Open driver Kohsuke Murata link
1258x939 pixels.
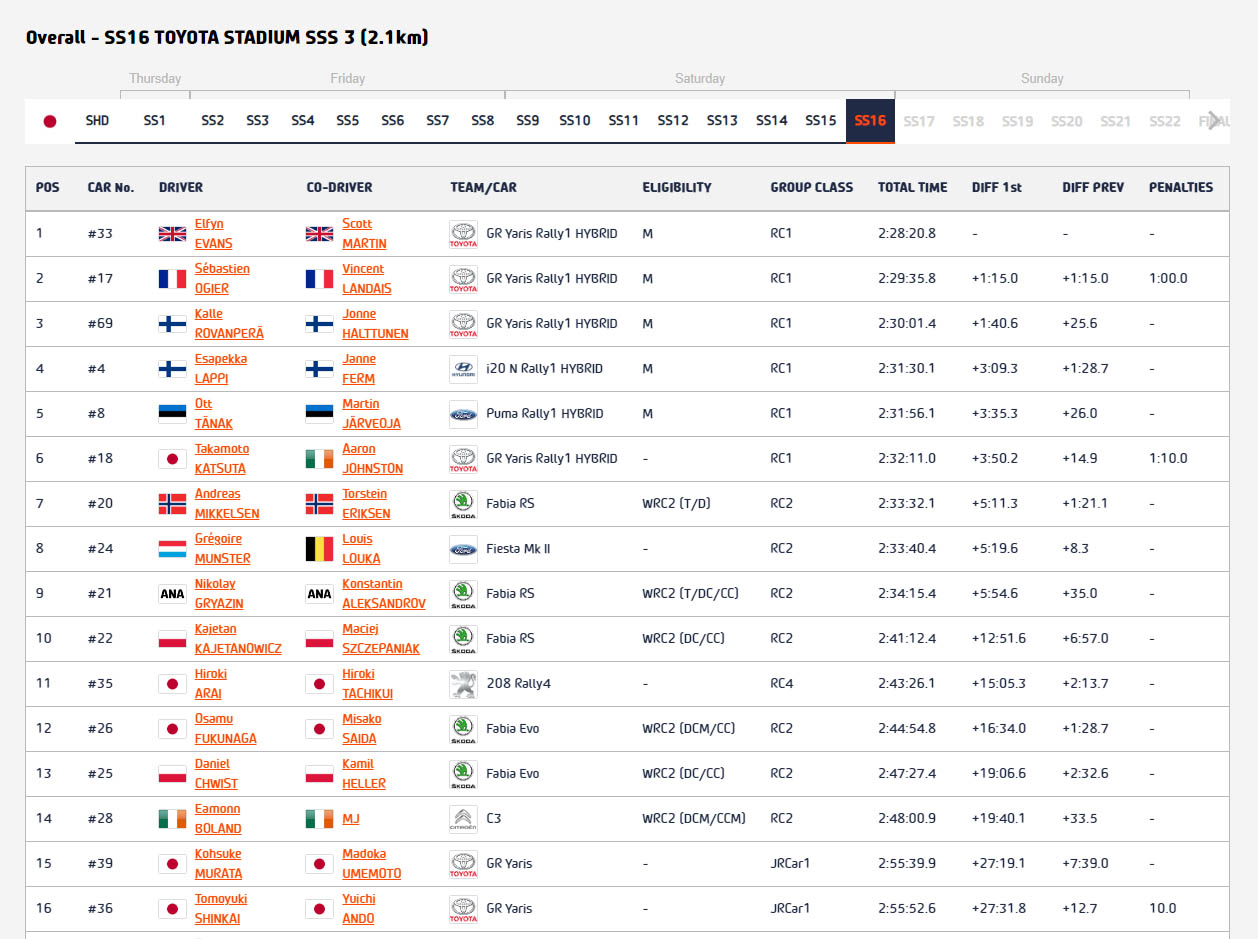[218, 864]
